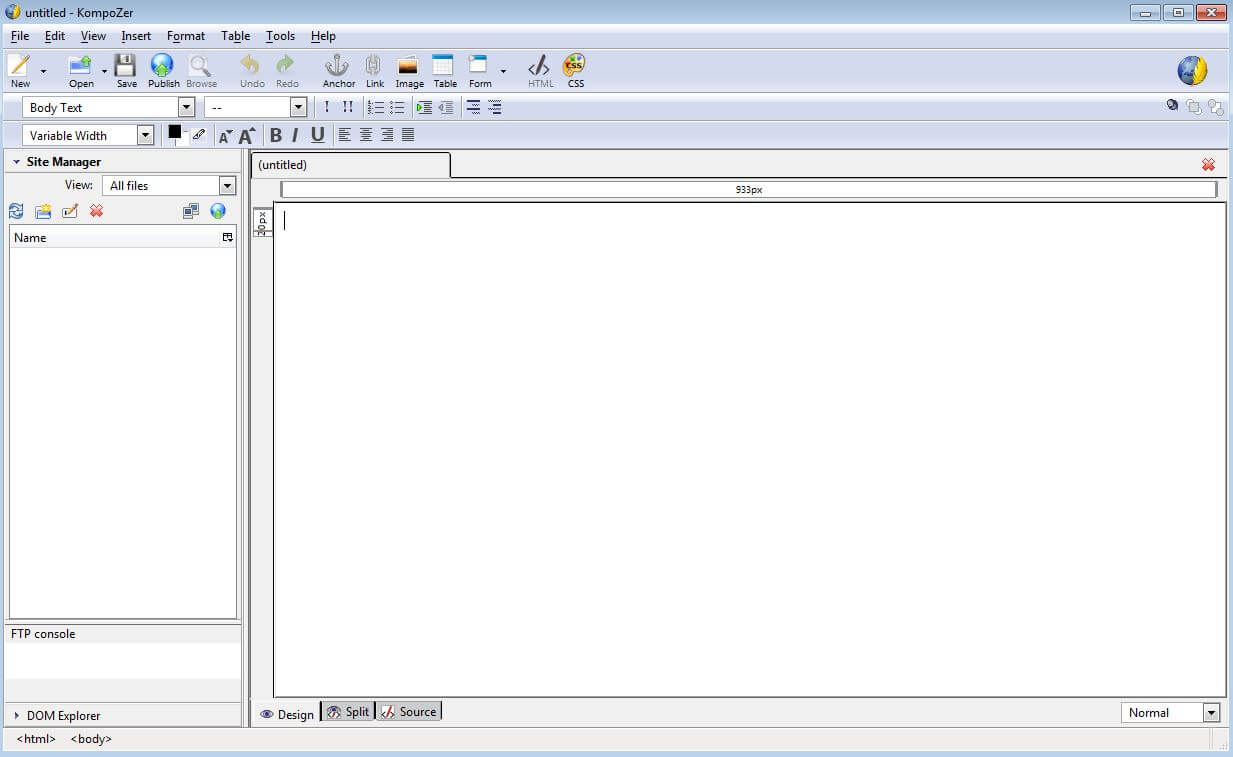Create new folder in Site Manager
The image size is (1233, 757).
coord(43,211)
